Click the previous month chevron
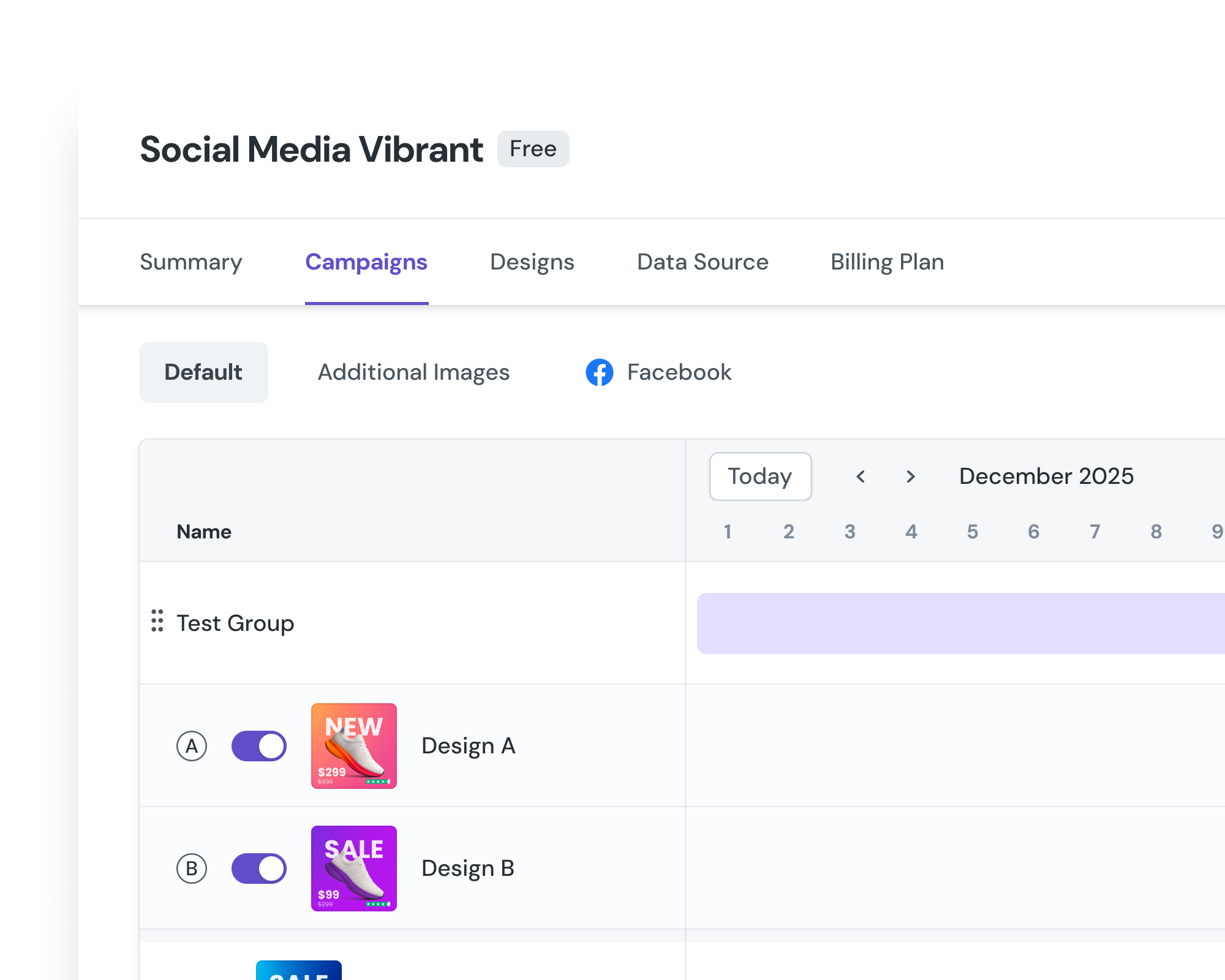 861,477
